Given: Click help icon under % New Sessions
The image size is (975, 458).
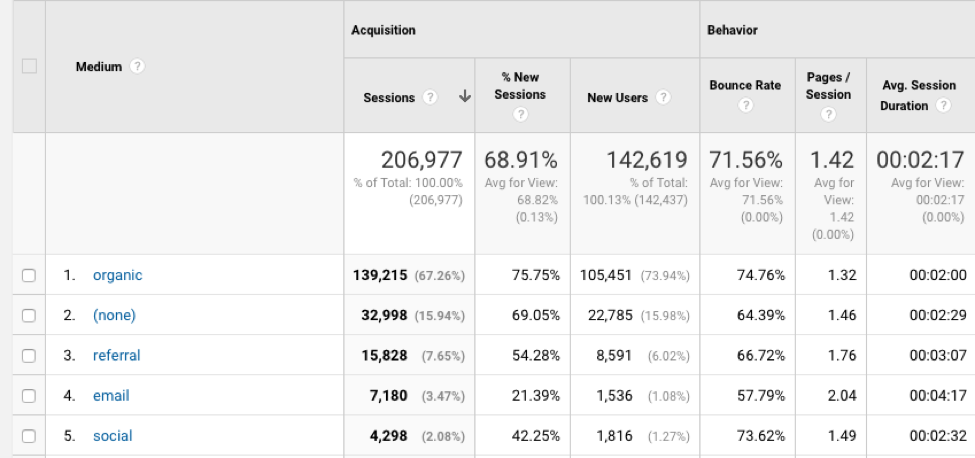Looking at the screenshot, I should 519,115.
